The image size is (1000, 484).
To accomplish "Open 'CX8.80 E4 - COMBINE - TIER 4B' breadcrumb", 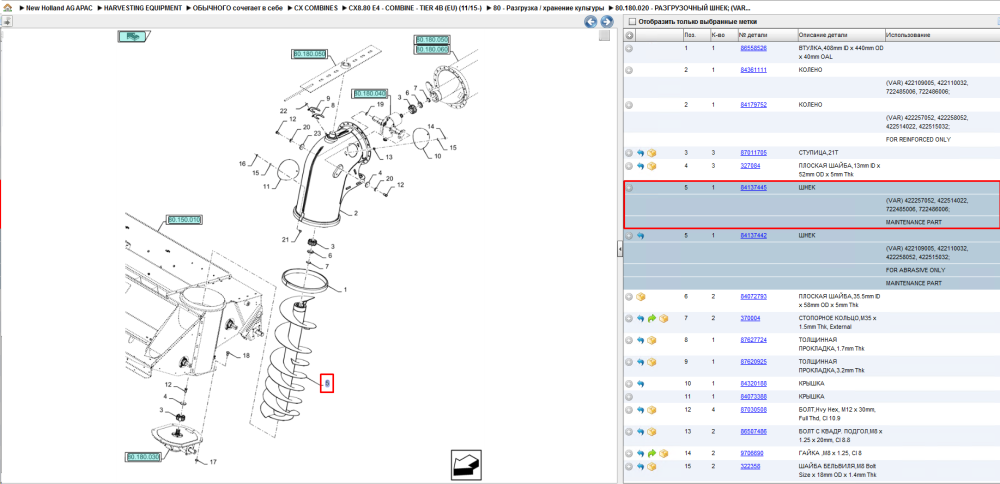I will pyautogui.click(x=415, y=8).
